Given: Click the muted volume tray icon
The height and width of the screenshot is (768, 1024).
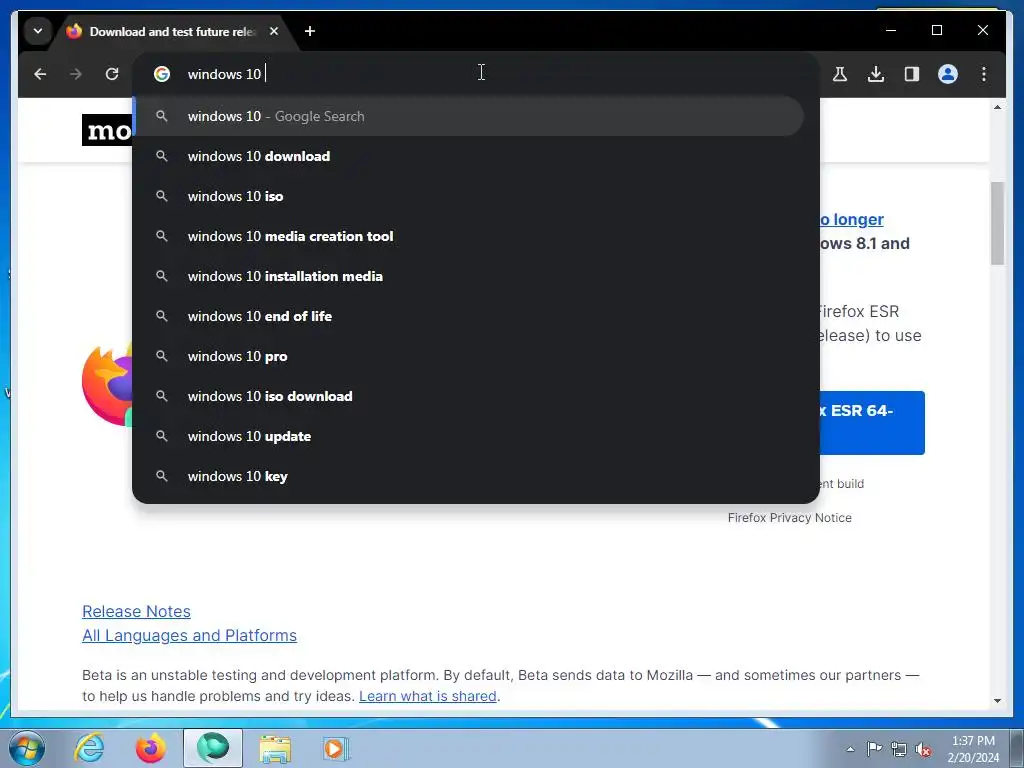Looking at the screenshot, I should point(923,749).
